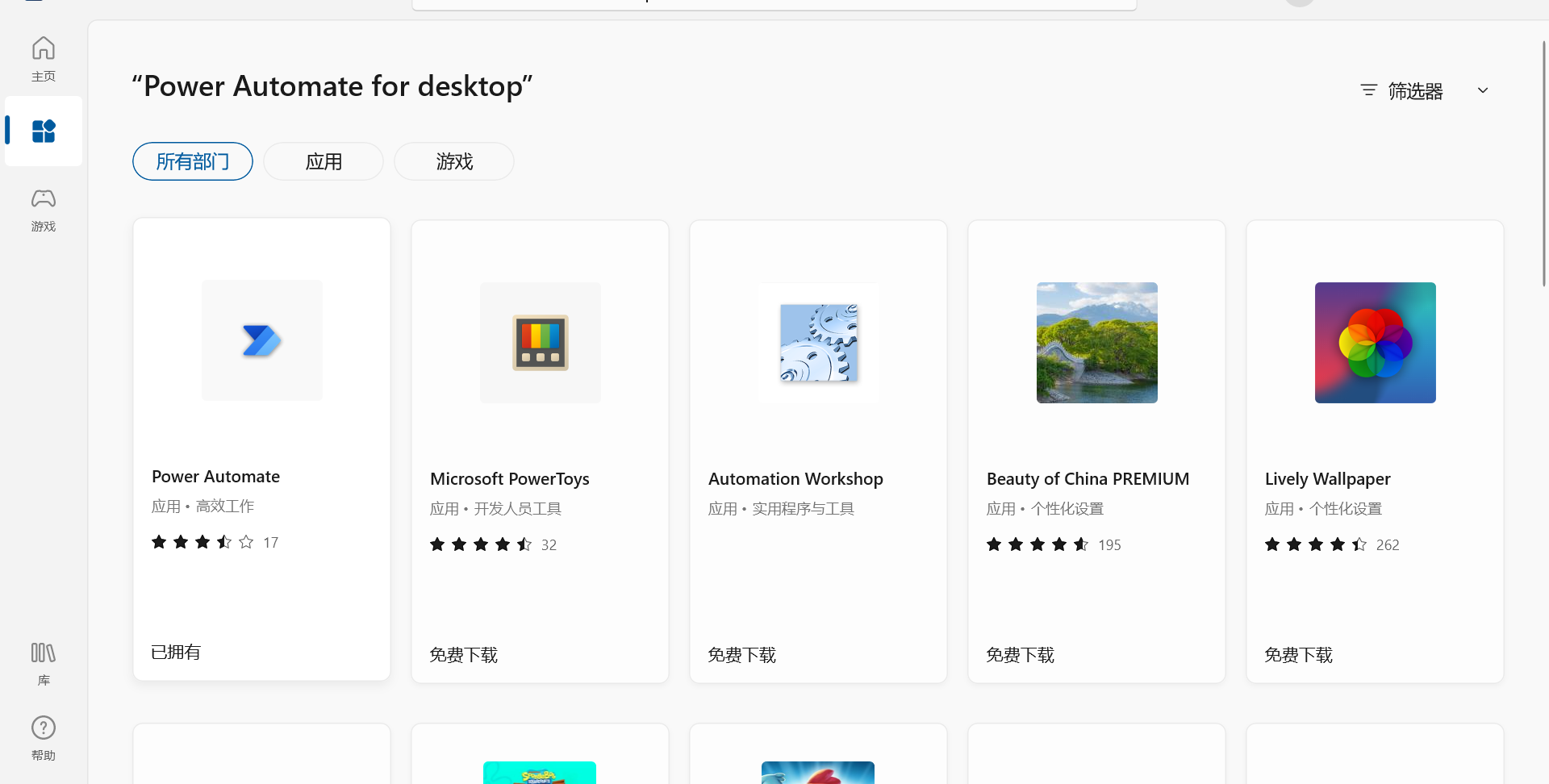Click 免费下载 for Automation Workshop
The height and width of the screenshot is (784, 1549).
coord(741,654)
